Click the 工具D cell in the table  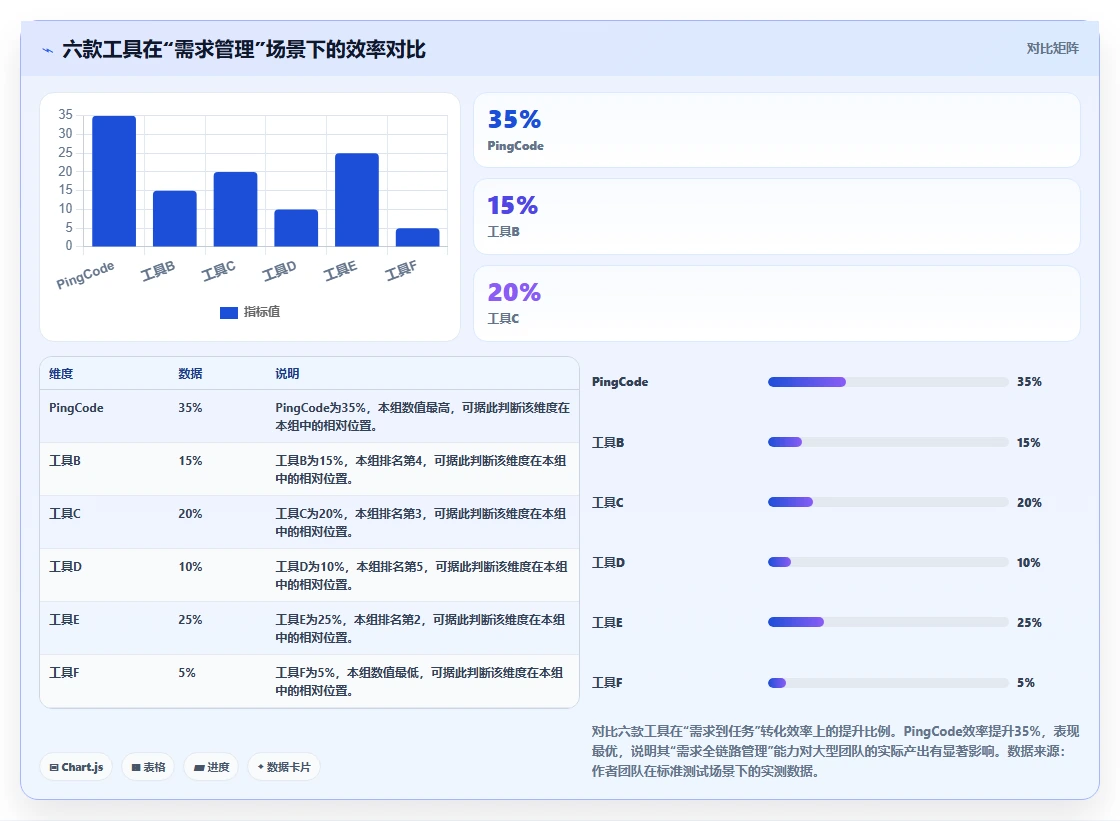65,567
